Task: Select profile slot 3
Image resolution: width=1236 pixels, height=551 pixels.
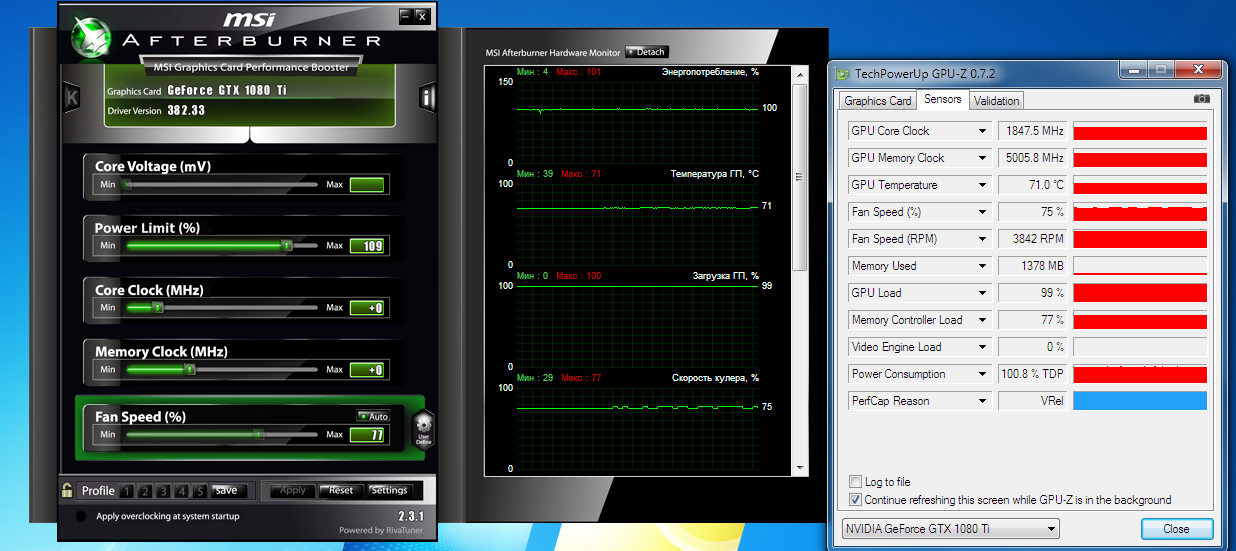Action: pyautogui.click(x=162, y=491)
